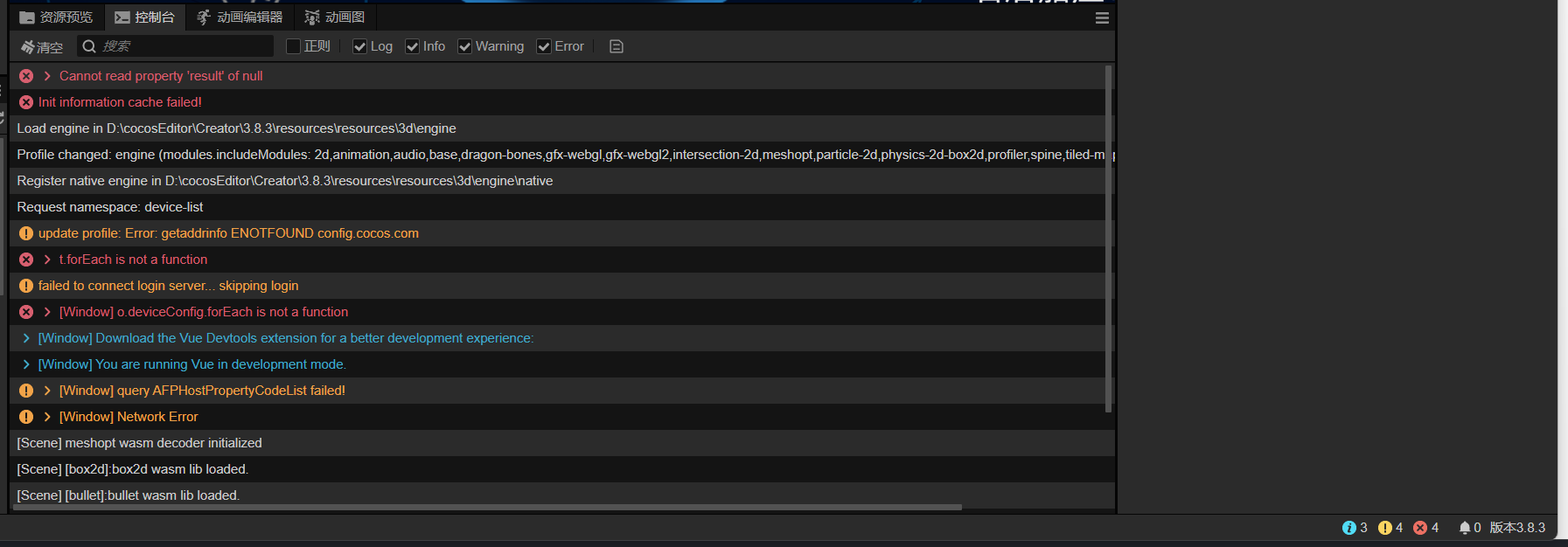Click the console vertical scrollbar
Screen dimensions: 1568x547
pyautogui.click(x=1109, y=238)
